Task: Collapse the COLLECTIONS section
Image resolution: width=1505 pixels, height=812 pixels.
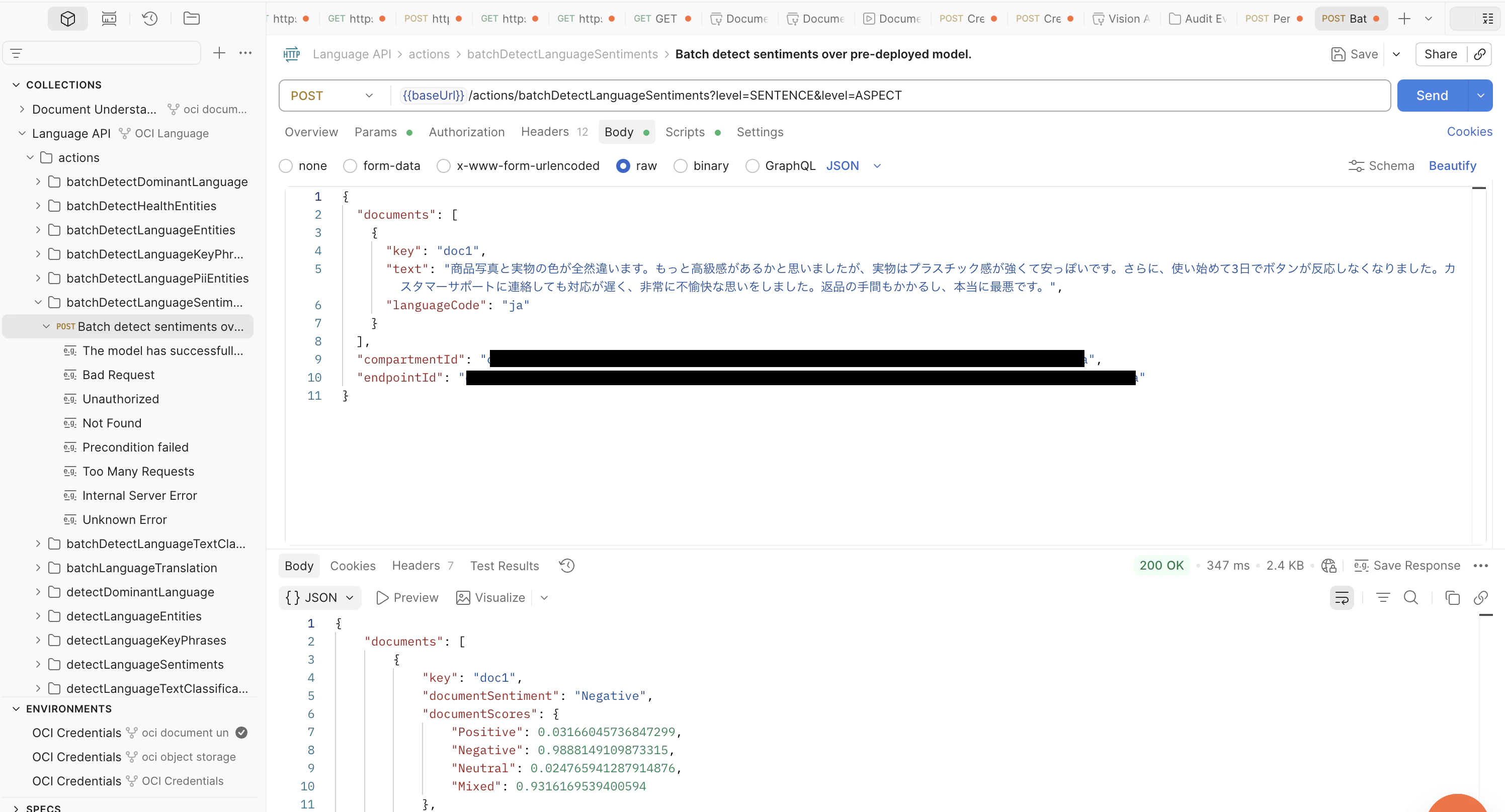Action: click(x=16, y=84)
